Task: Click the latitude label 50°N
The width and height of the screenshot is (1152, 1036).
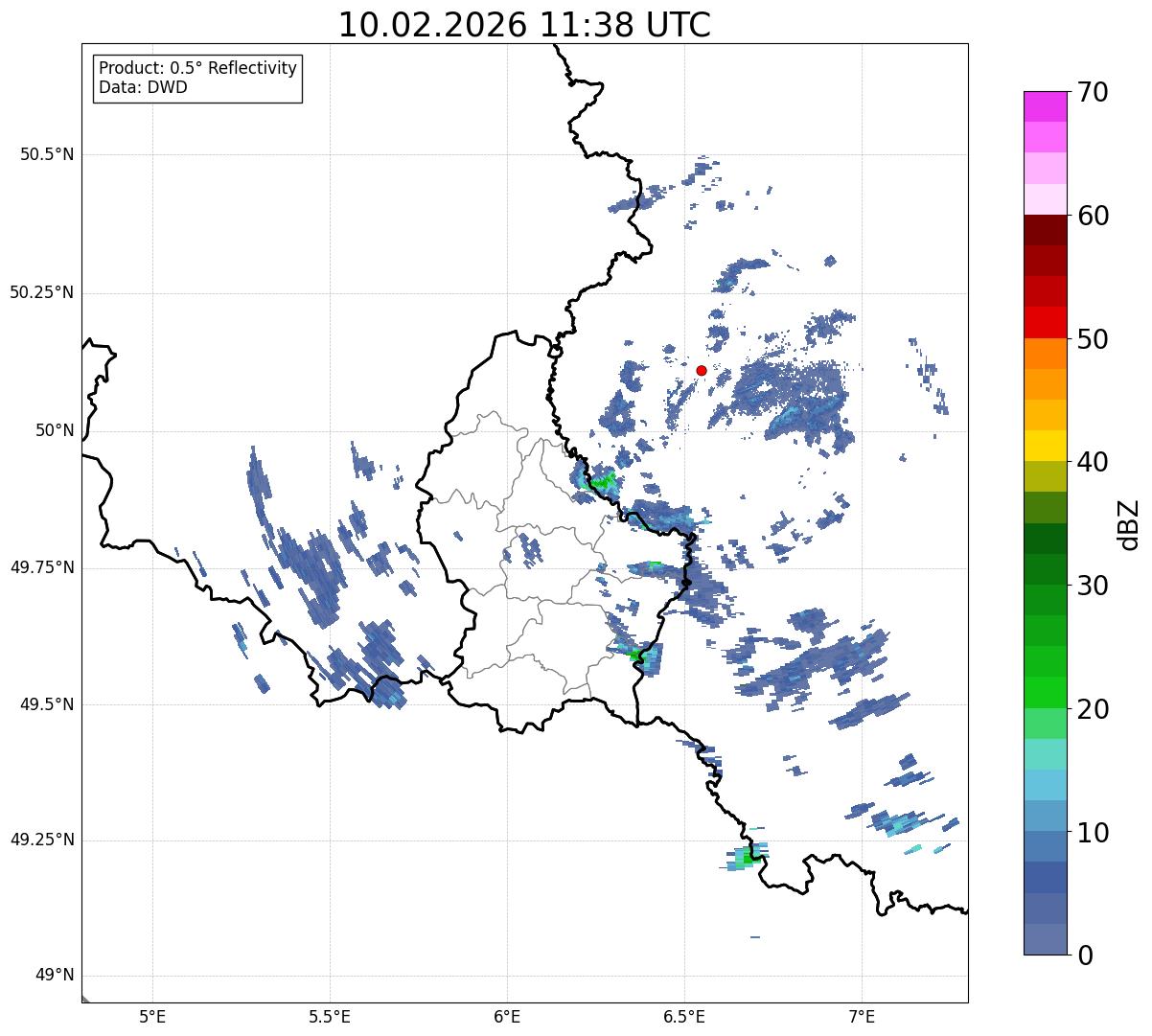Action: [x=55, y=430]
